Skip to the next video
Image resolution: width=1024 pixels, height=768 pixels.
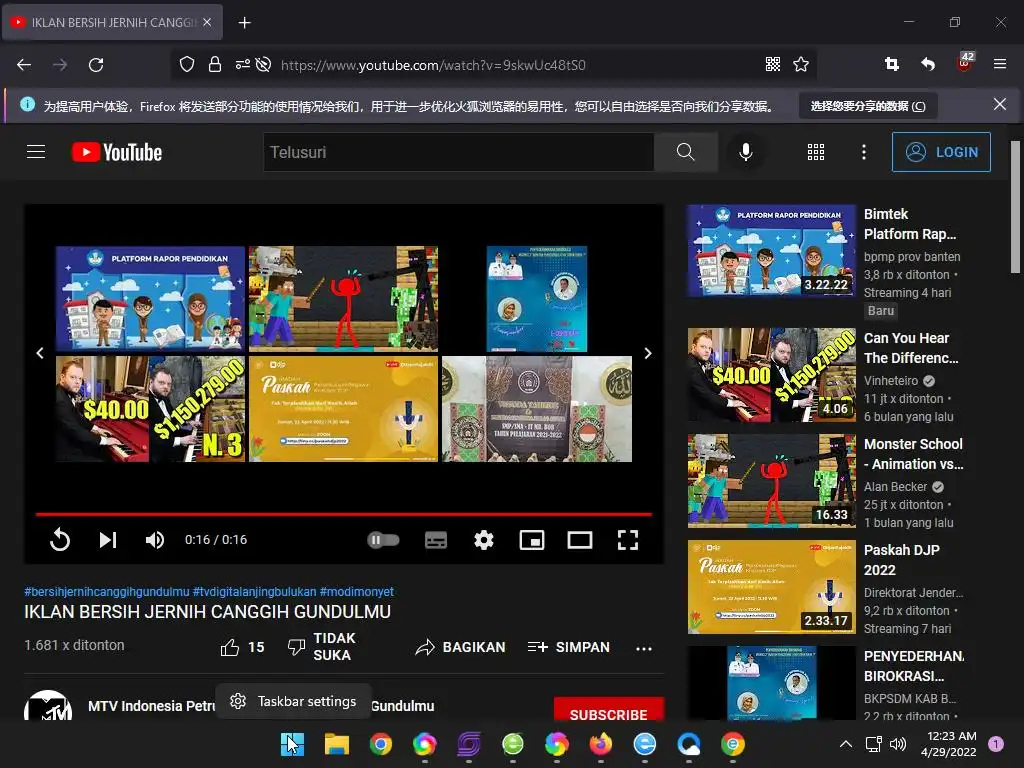(108, 540)
